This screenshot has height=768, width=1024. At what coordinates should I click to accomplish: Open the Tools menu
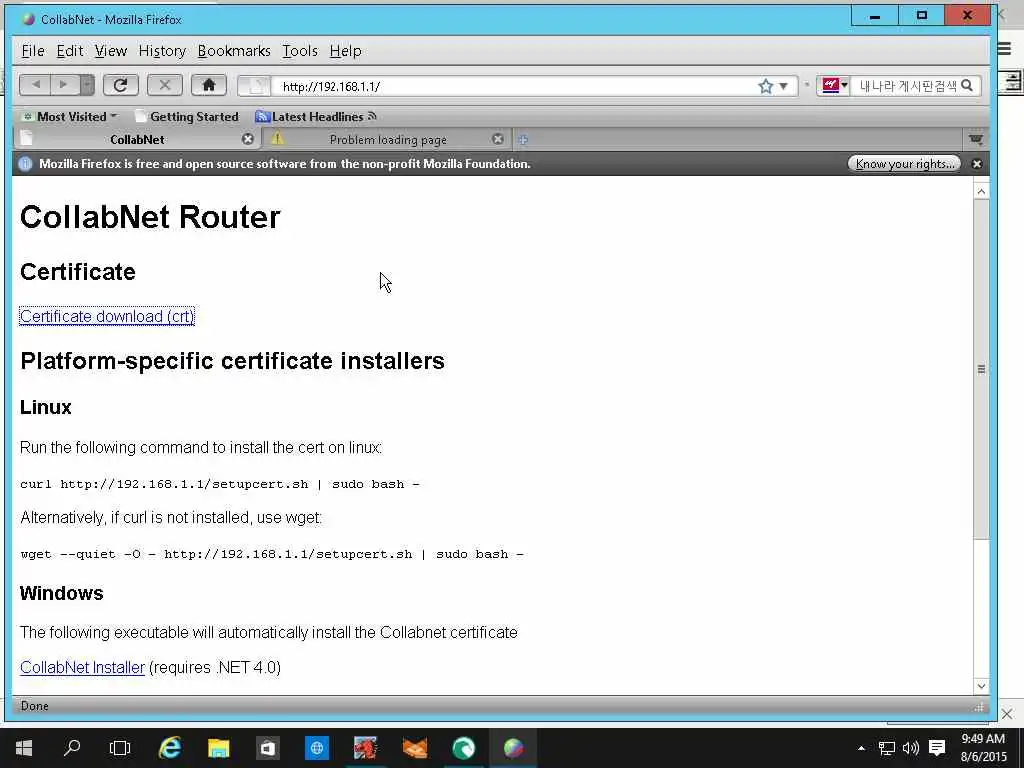pos(300,51)
